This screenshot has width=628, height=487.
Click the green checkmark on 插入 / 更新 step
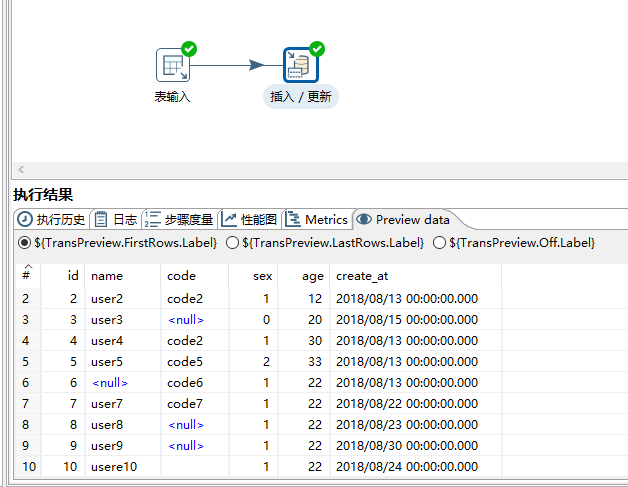317,49
